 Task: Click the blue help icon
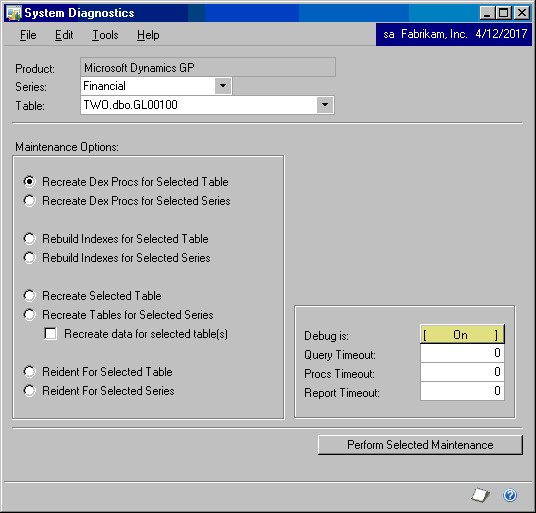(510, 495)
